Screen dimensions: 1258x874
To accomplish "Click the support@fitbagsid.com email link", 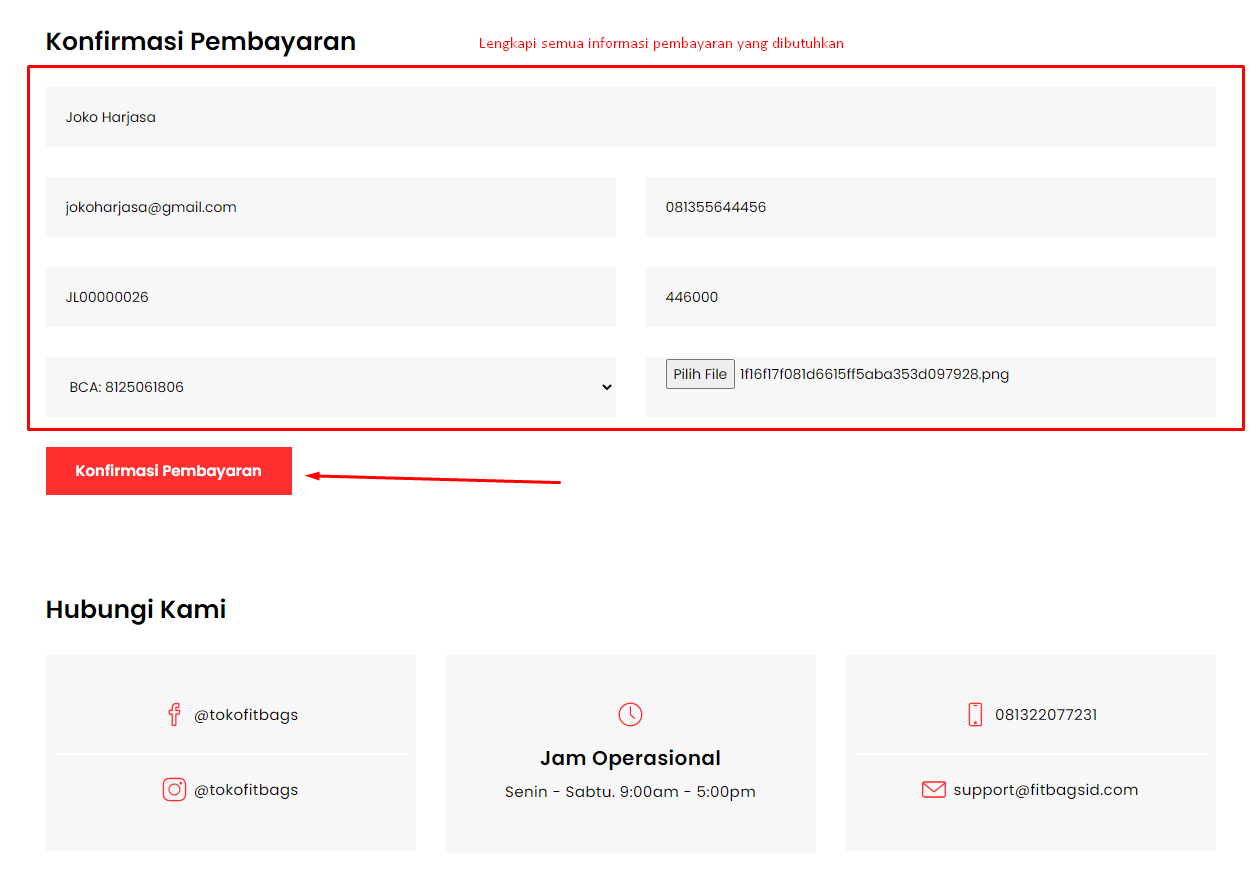I will point(1045,790).
